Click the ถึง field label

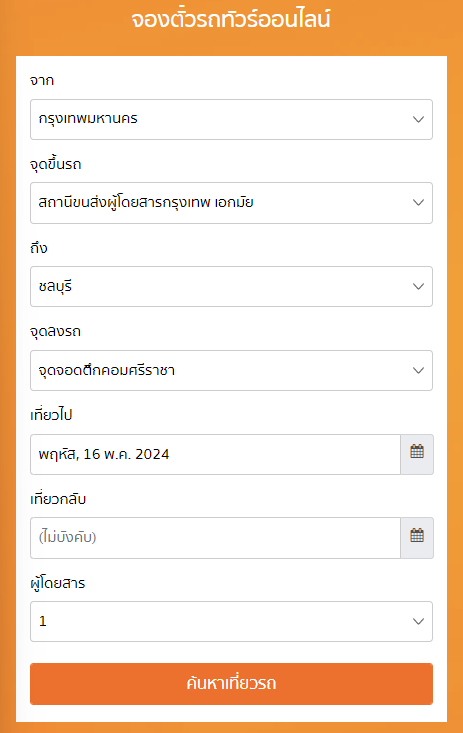pos(39,247)
